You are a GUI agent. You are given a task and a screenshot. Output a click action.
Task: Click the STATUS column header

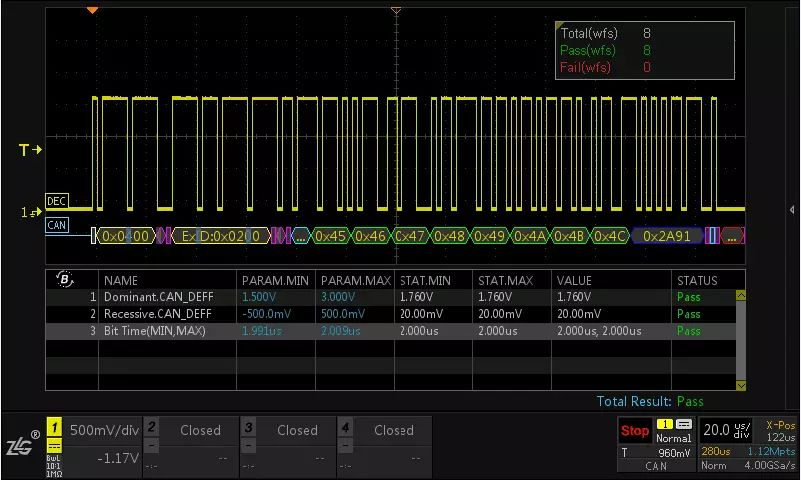point(697,280)
